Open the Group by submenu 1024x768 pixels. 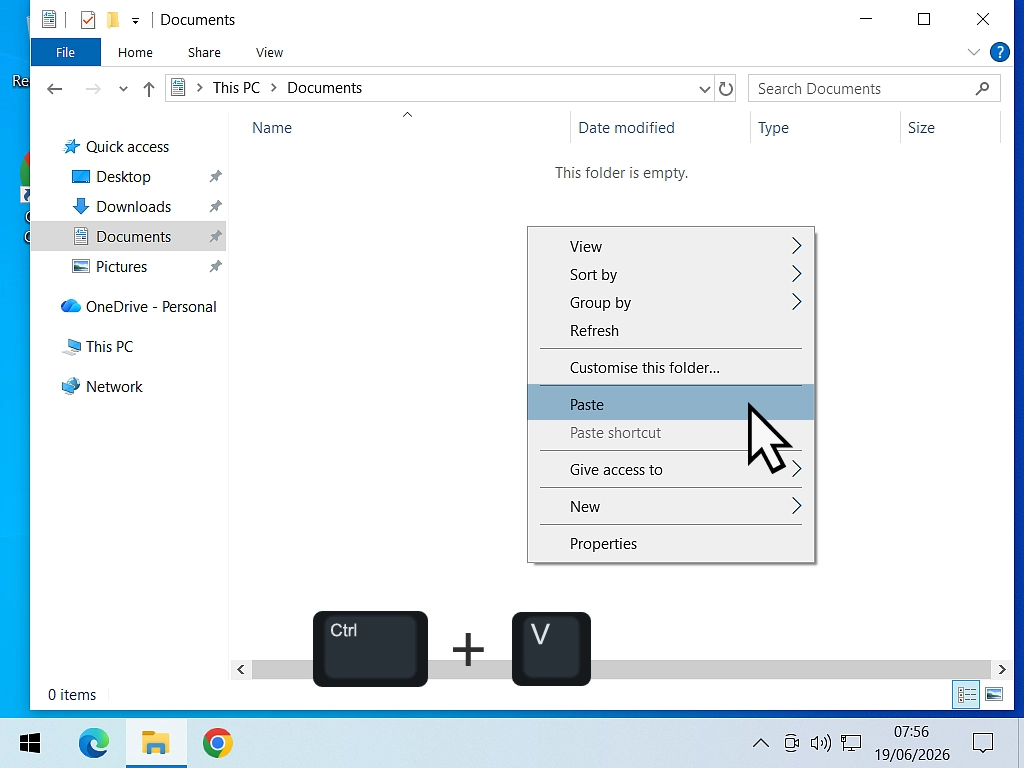click(671, 303)
